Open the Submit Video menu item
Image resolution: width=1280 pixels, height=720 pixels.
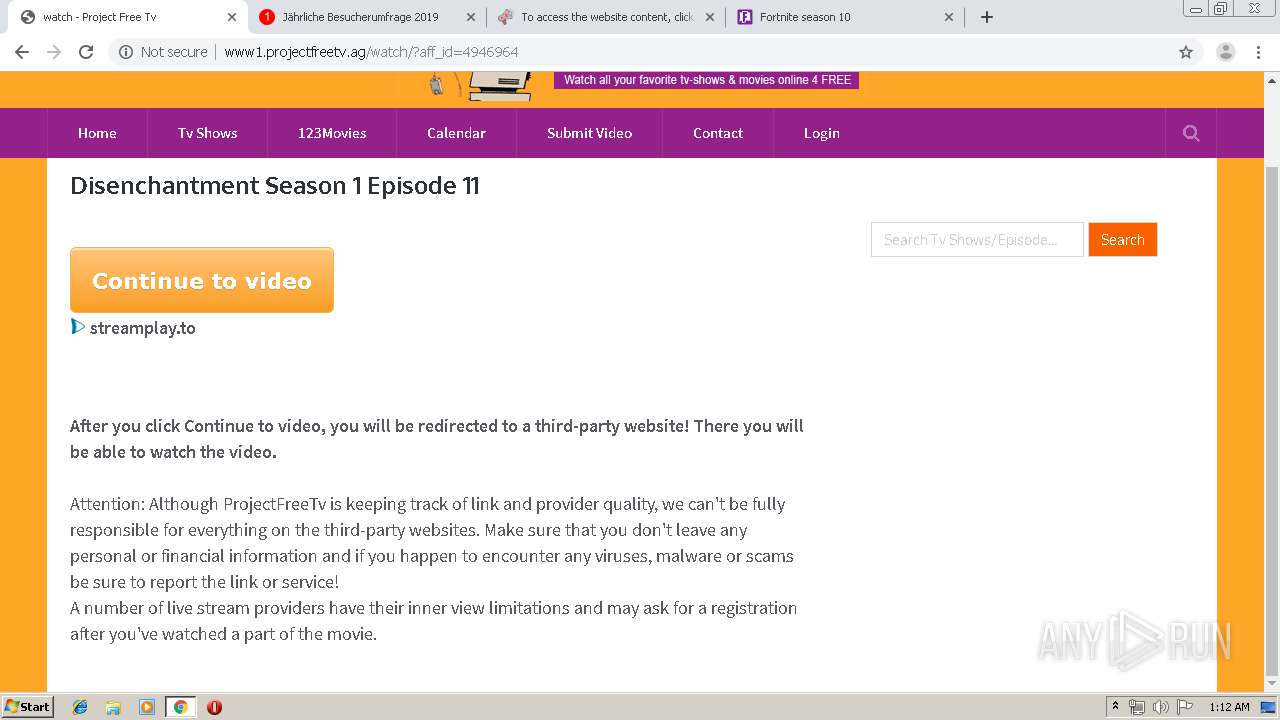(589, 133)
